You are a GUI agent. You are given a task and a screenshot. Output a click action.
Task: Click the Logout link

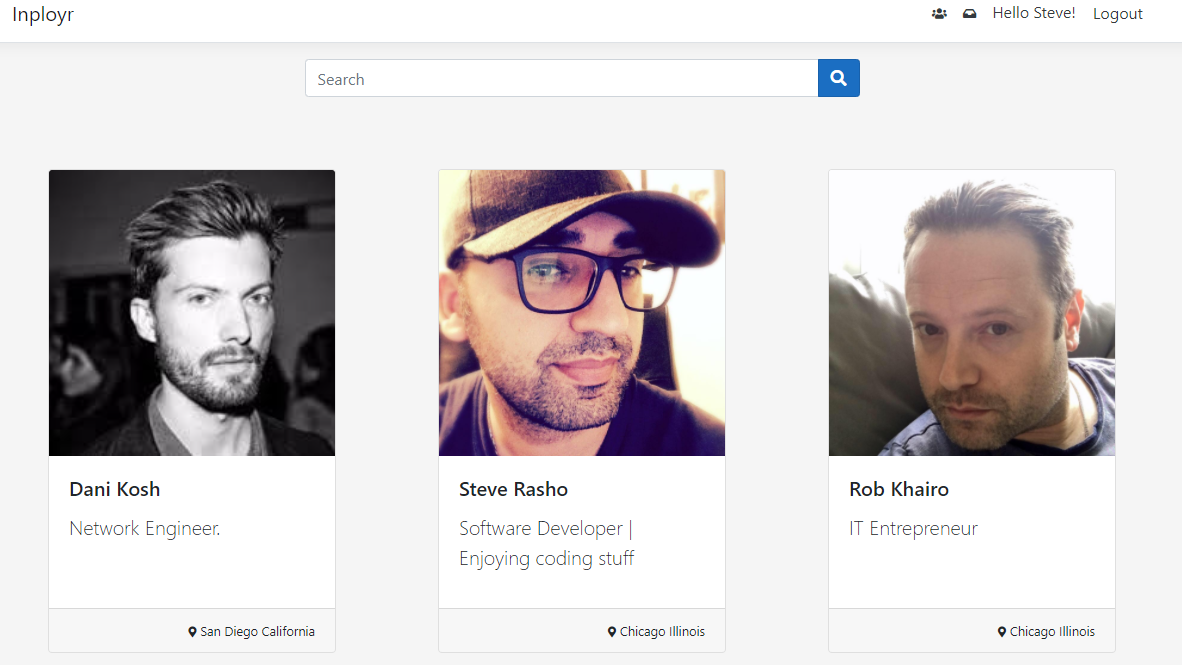pyautogui.click(x=1117, y=14)
